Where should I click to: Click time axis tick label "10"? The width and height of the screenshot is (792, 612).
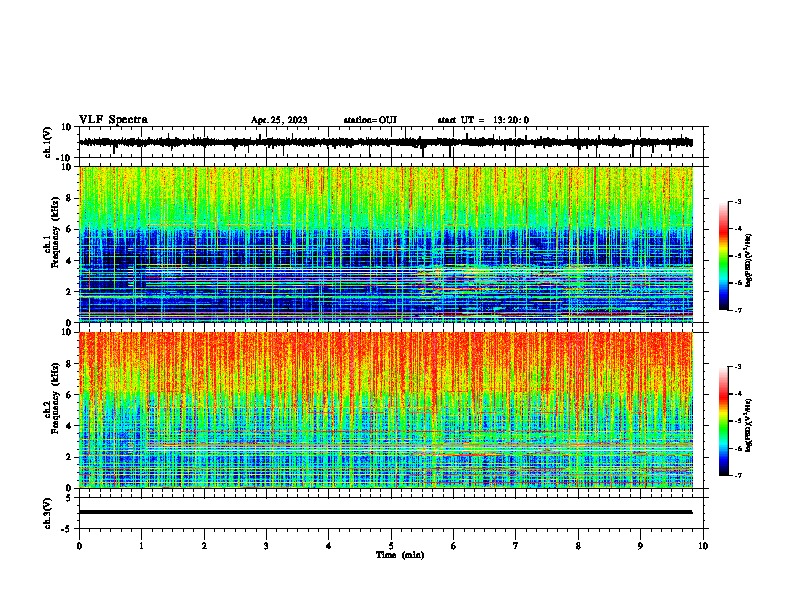[703, 546]
